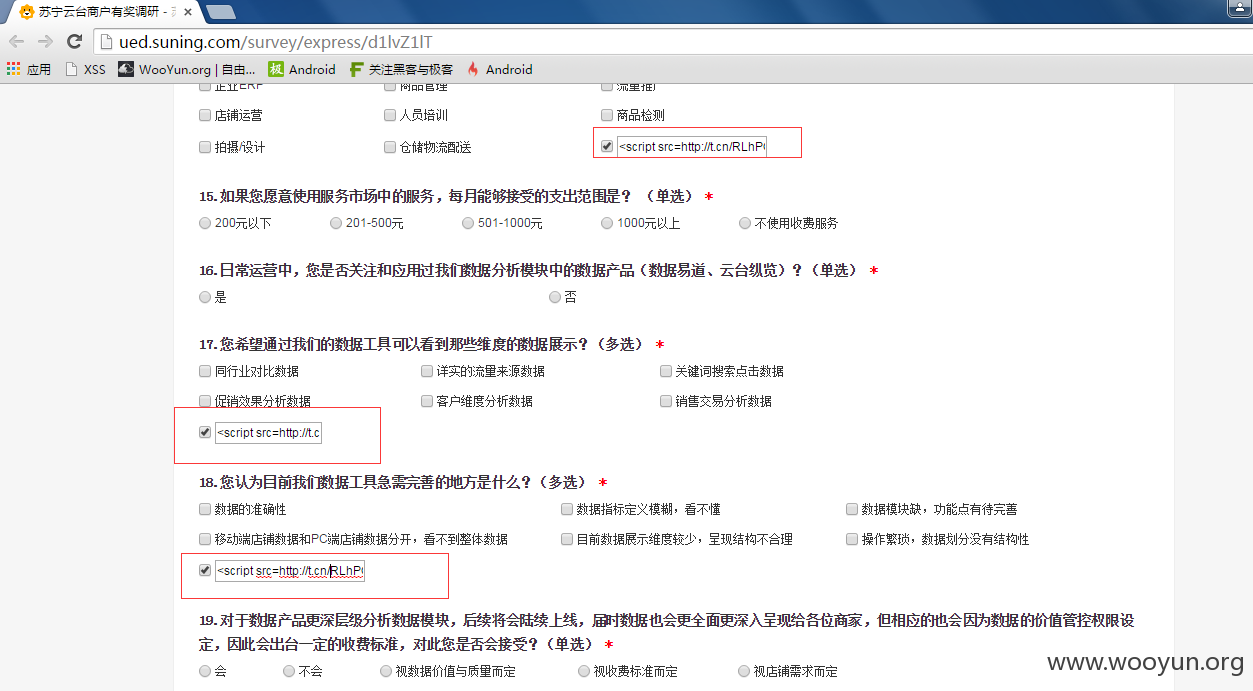1253x691 pixels.
Task: Select 不会 for question 19
Action: pyautogui.click(x=289, y=671)
